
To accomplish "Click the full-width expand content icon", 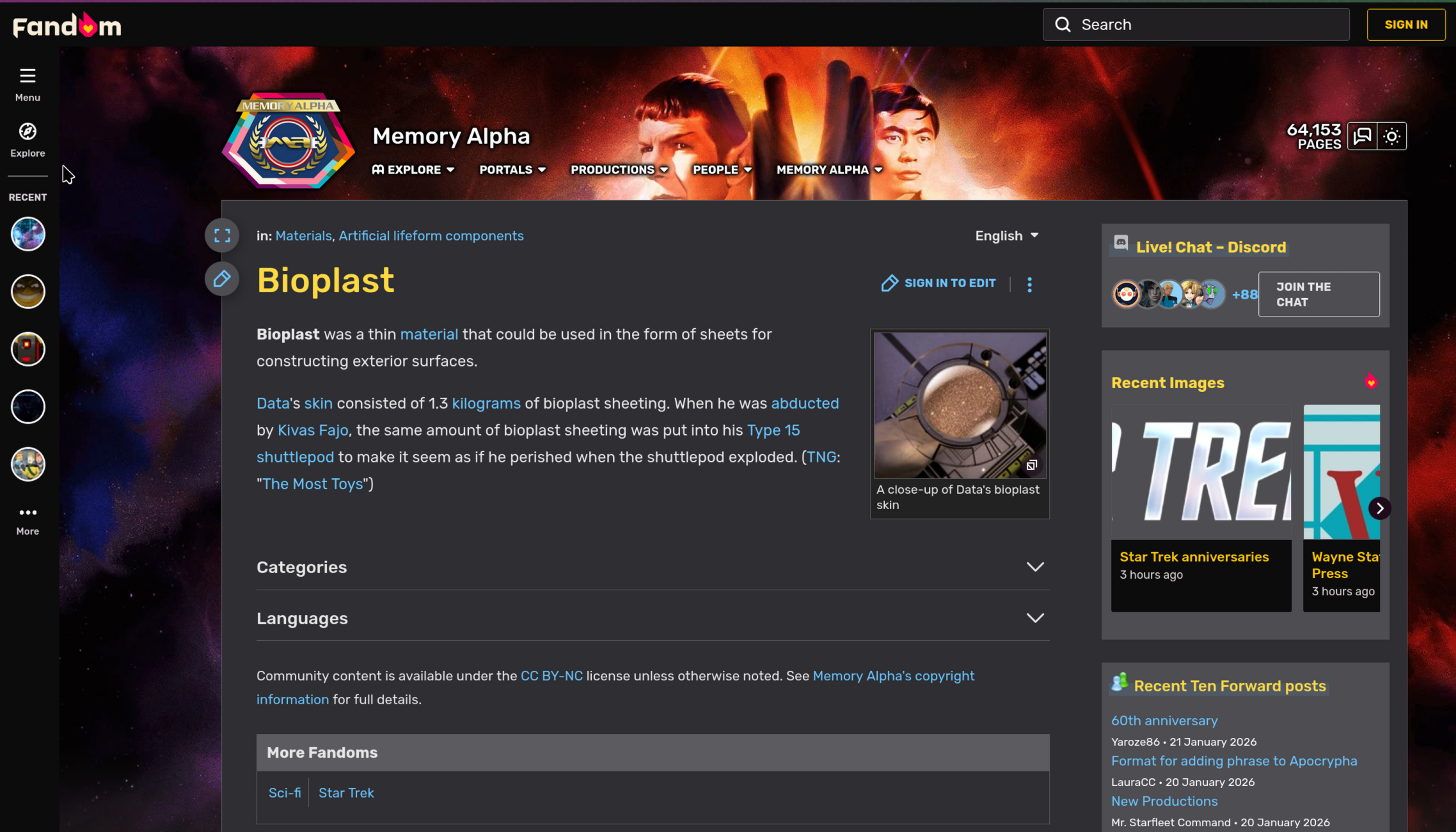I will click(222, 235).
